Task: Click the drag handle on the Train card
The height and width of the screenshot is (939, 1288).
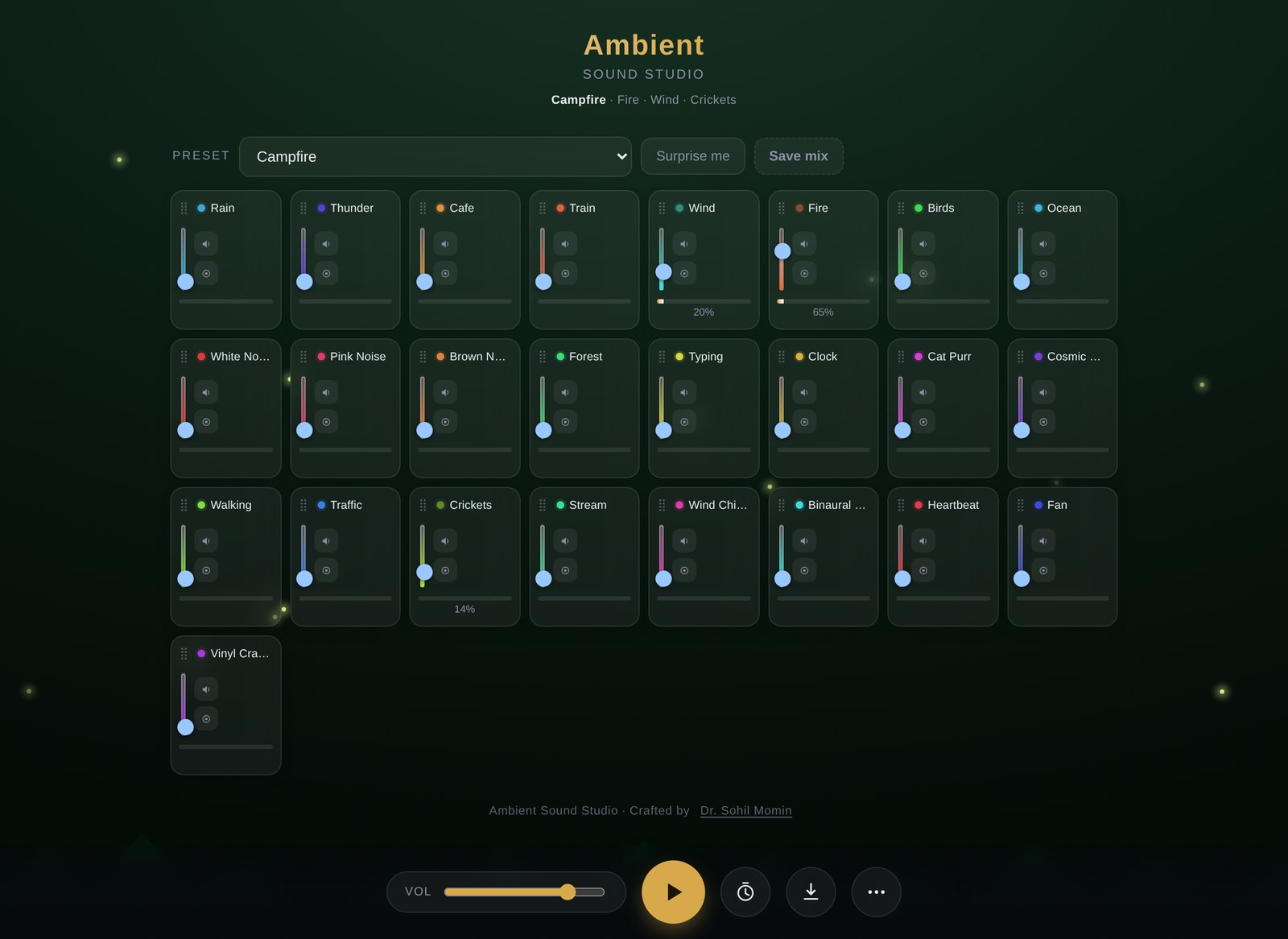Action: point(543,208)
